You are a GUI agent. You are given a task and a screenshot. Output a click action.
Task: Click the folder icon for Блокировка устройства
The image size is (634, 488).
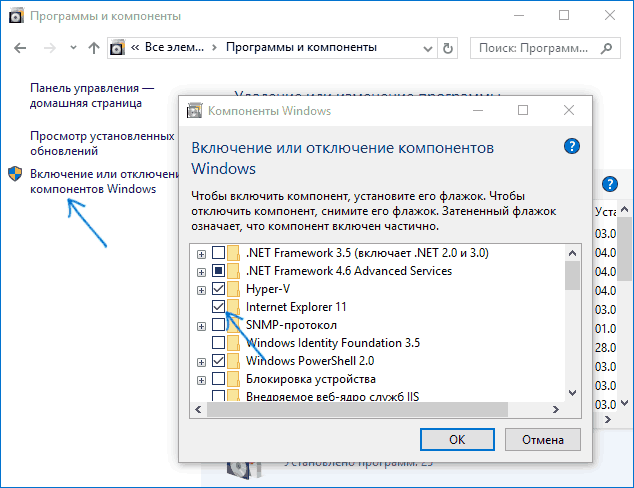(233, 379)
